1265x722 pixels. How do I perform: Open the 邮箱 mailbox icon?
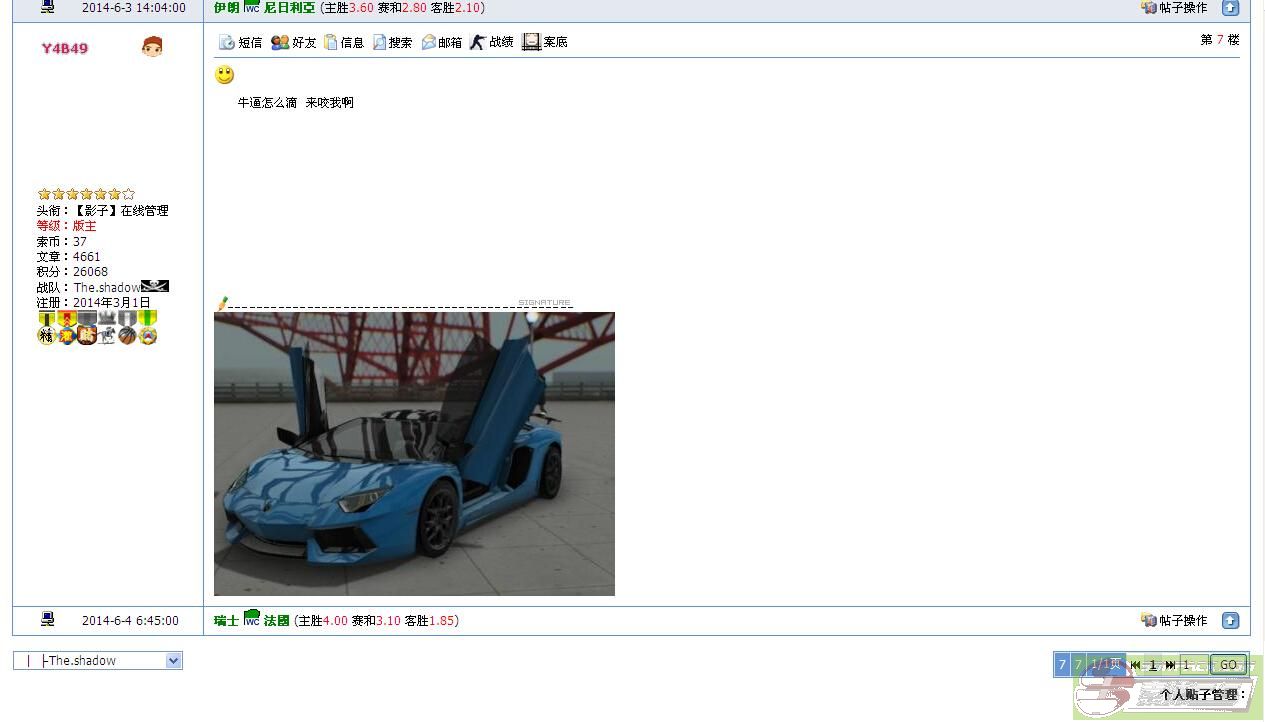pos(441,42)
